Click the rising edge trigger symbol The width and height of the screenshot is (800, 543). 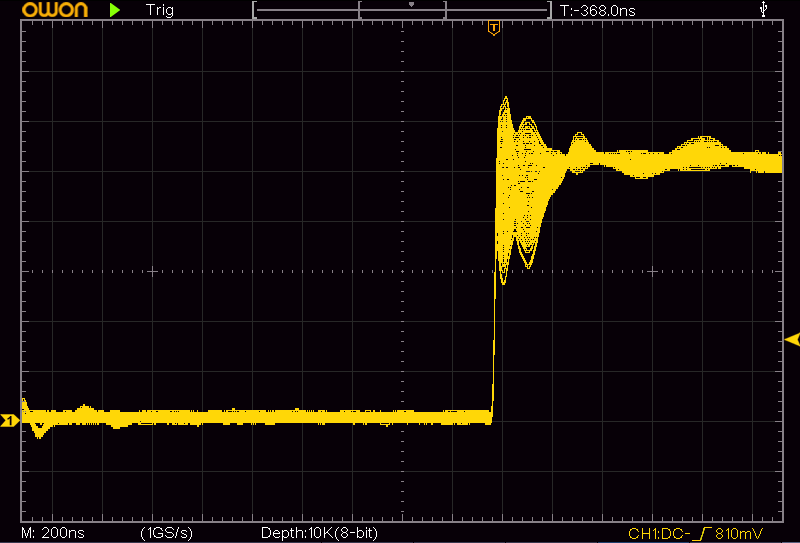pyautogui.click(x=703, y=534)
